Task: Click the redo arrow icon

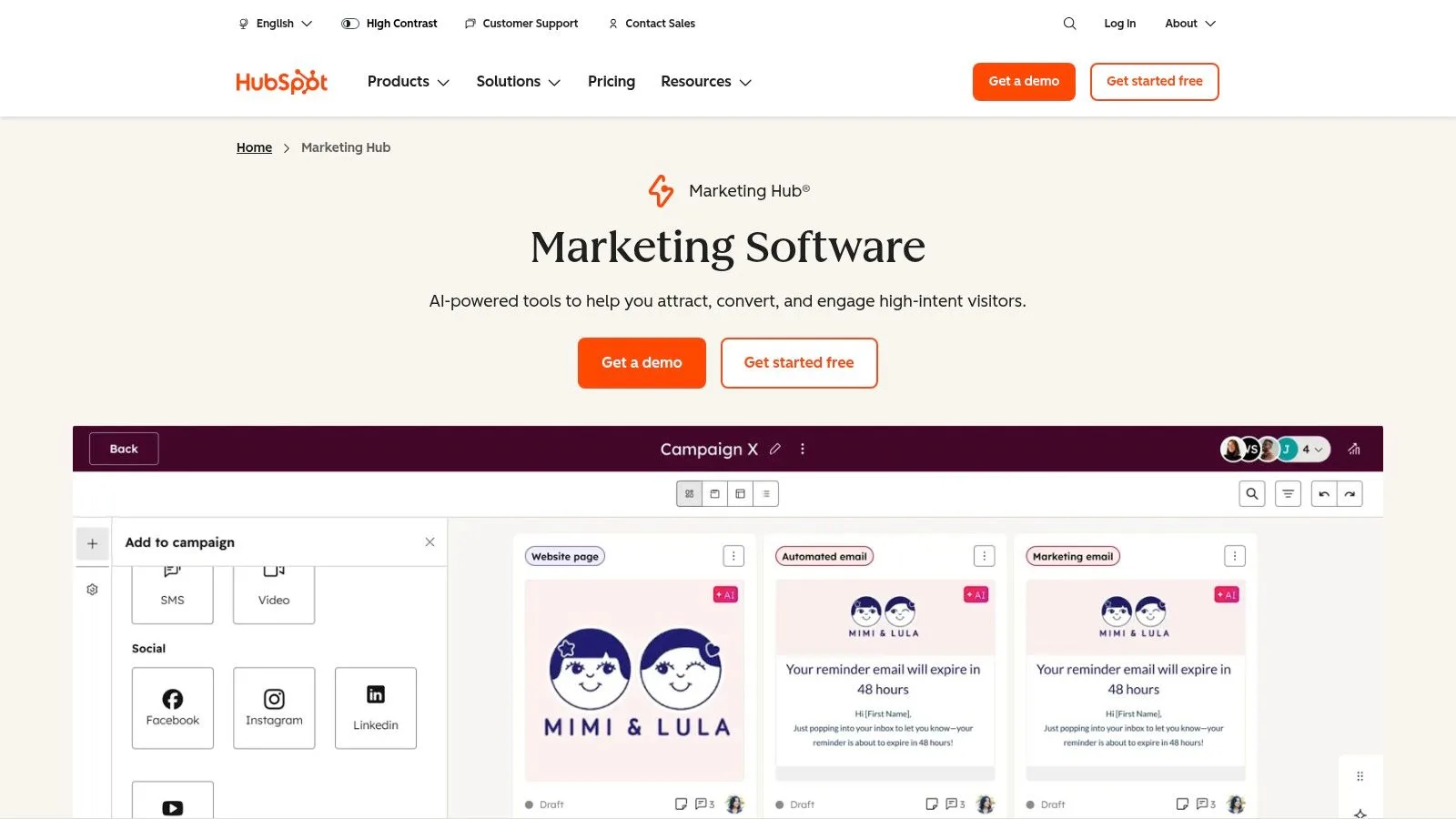Action: 1350,494
